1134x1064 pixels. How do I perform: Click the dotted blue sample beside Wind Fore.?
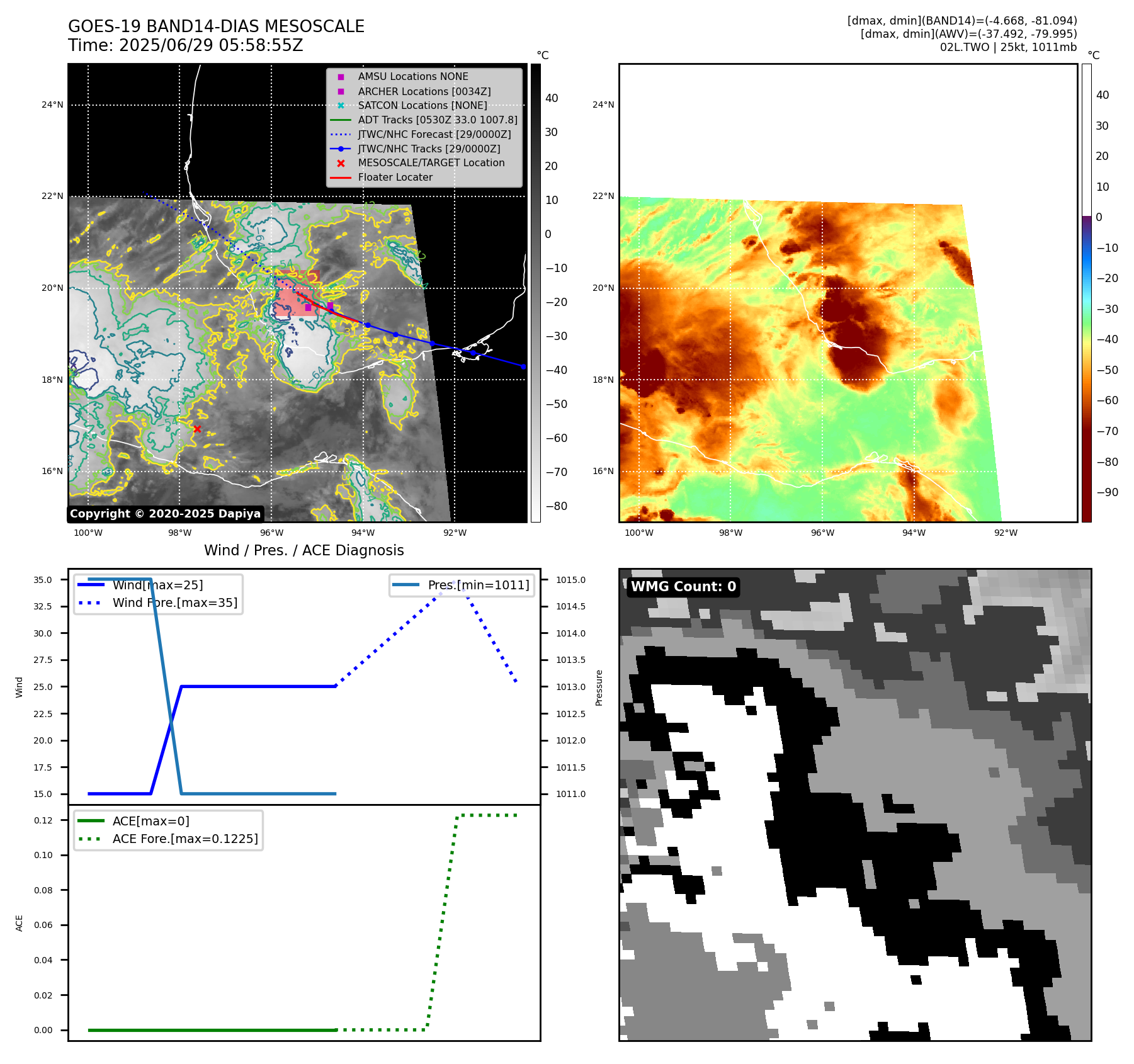pos(91,603)
